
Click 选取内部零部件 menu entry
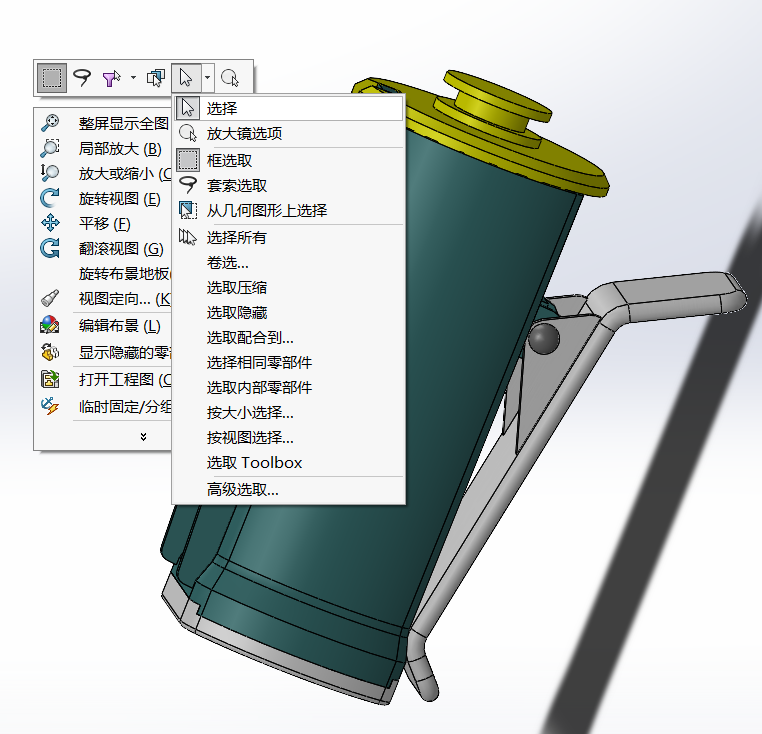click(x=290, y=387)
